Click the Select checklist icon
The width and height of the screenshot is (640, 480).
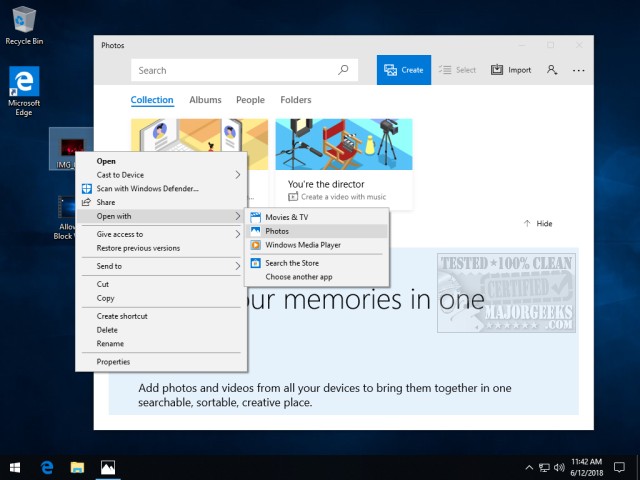tap(445, 70)
